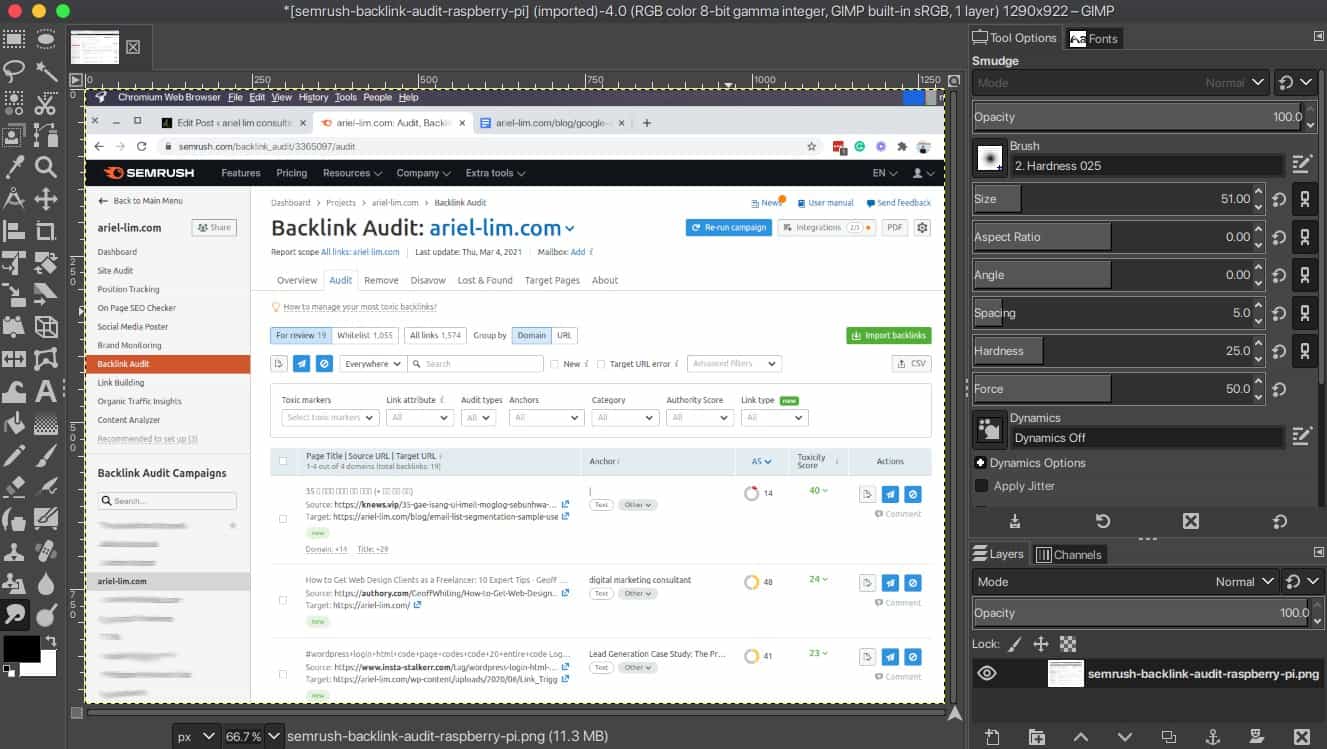Screen dimensions: 1327x749
Task: Link Angle to brush default
Action: pyautogui.click(x=1304, y=275)
